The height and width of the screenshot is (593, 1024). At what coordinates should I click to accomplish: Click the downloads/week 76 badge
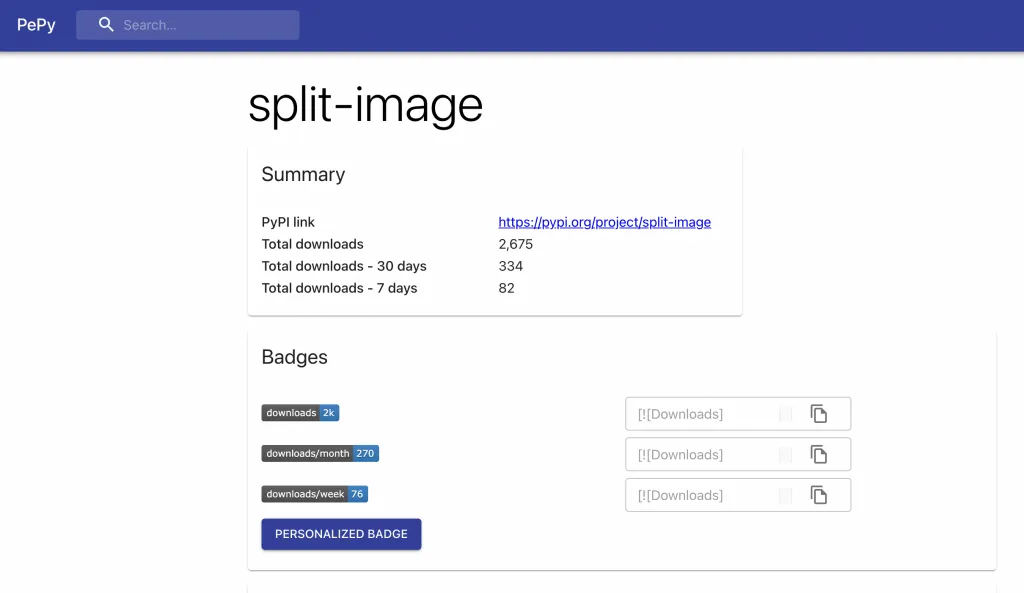coord(315,494)
